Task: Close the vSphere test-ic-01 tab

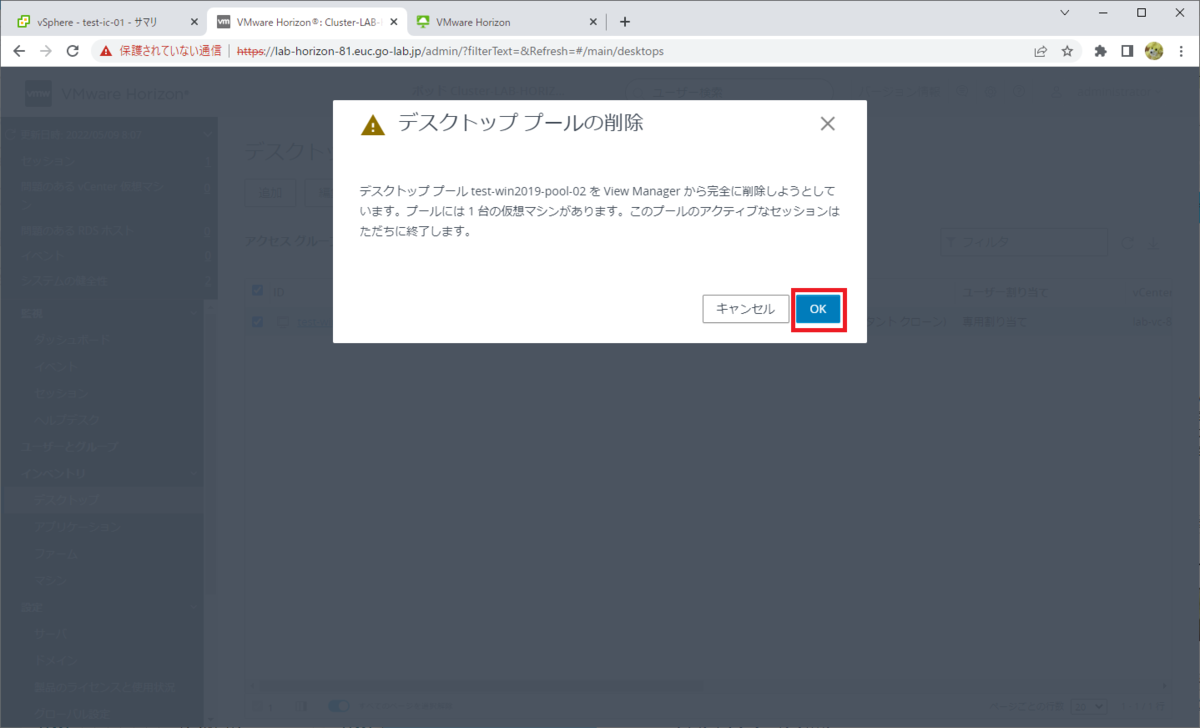Action: click(x=193, y=21)
